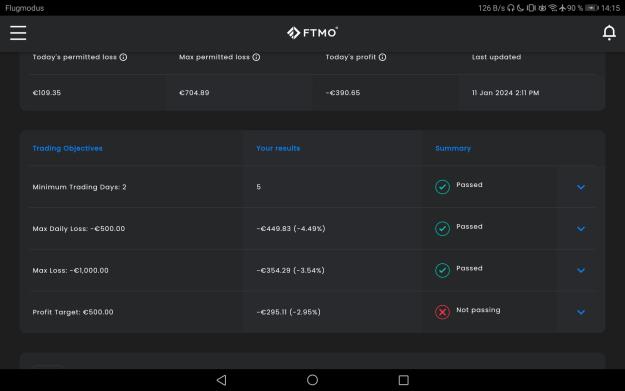Select the Your results column header

[278, 148]
